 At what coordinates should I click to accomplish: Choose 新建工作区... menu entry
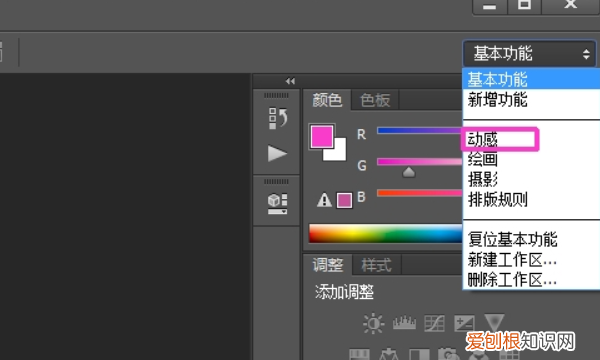point(531,260)
